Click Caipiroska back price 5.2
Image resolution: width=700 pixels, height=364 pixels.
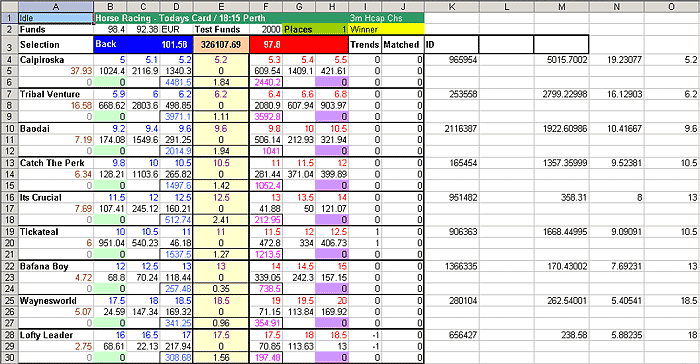pos(176,60)
